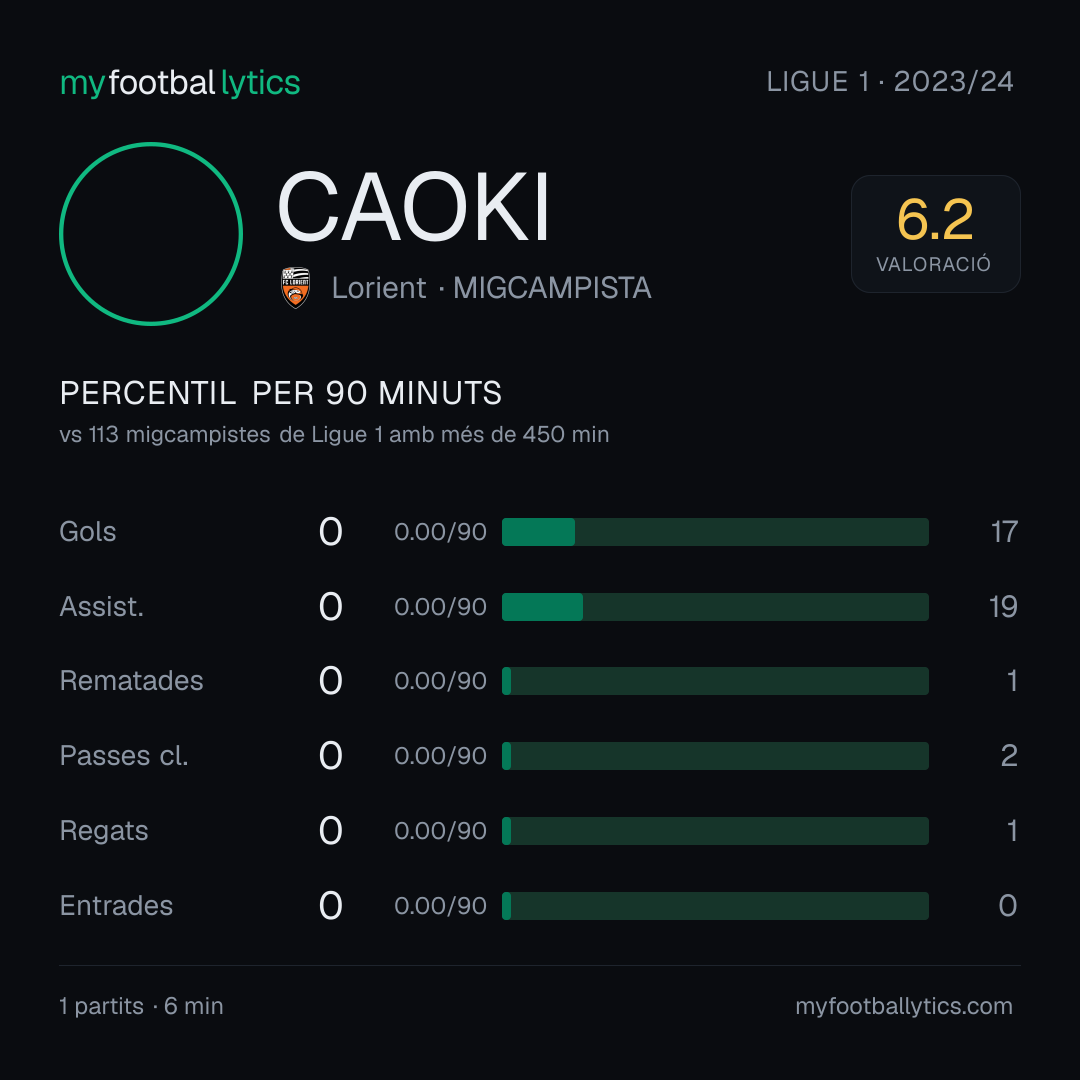Select the 6.2 Valoració rating badge
Screen dimensions: 1080x1080
[x=935, y=233]
